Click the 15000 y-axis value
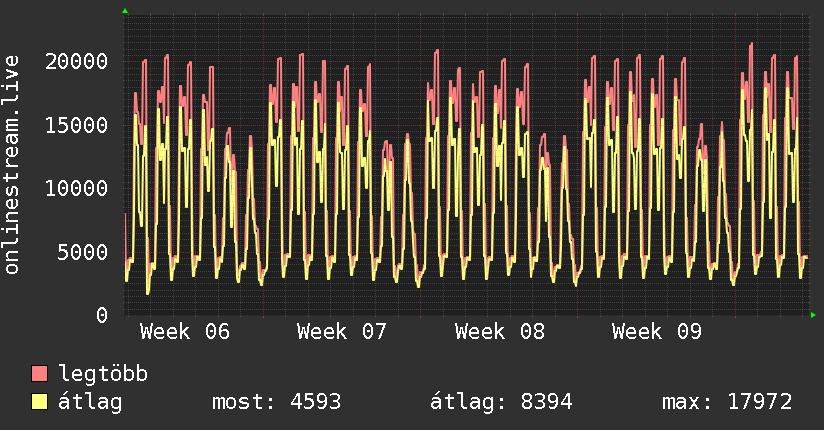The image size is (824, 430). [x=77, y=125]
